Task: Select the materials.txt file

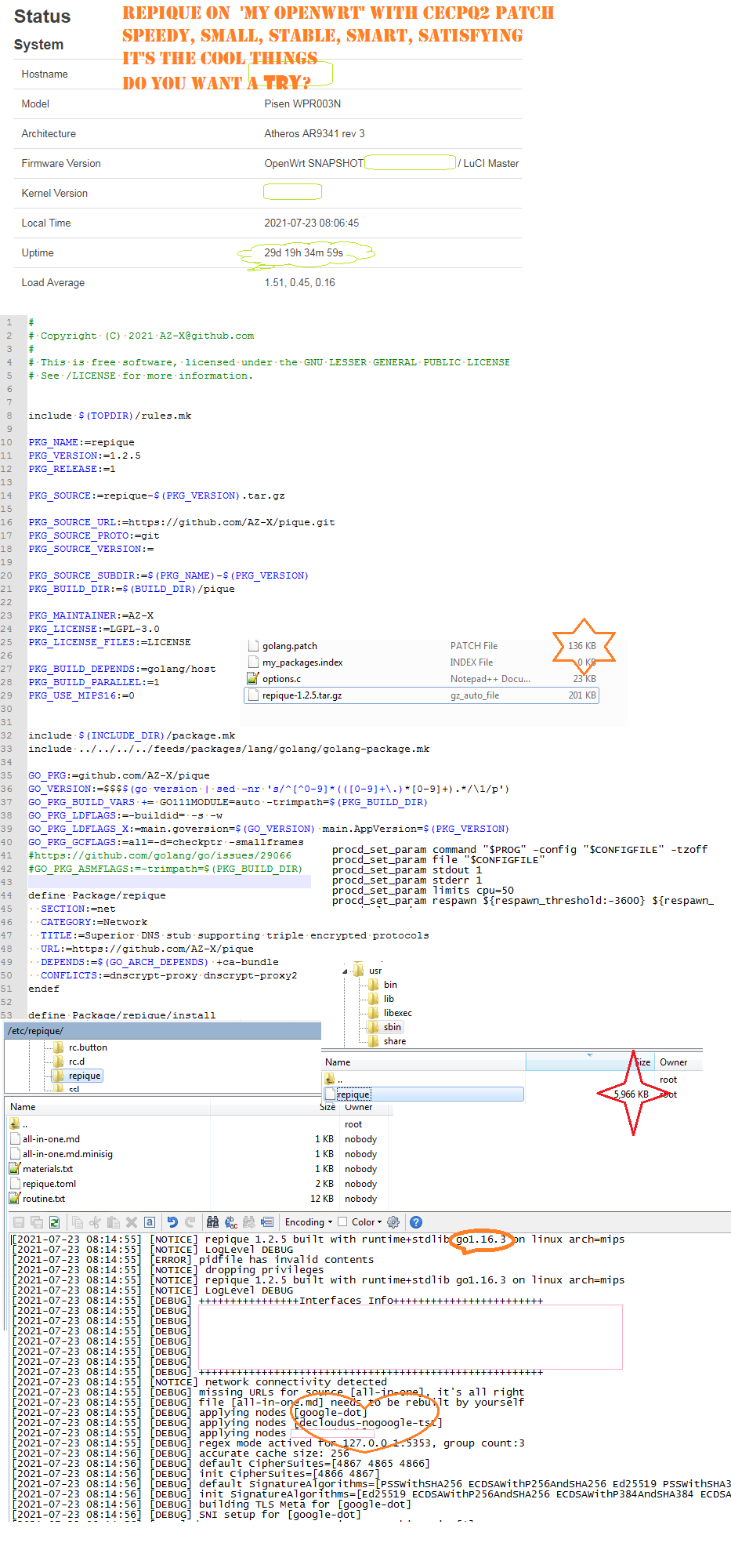Action: pos(42,1169)
